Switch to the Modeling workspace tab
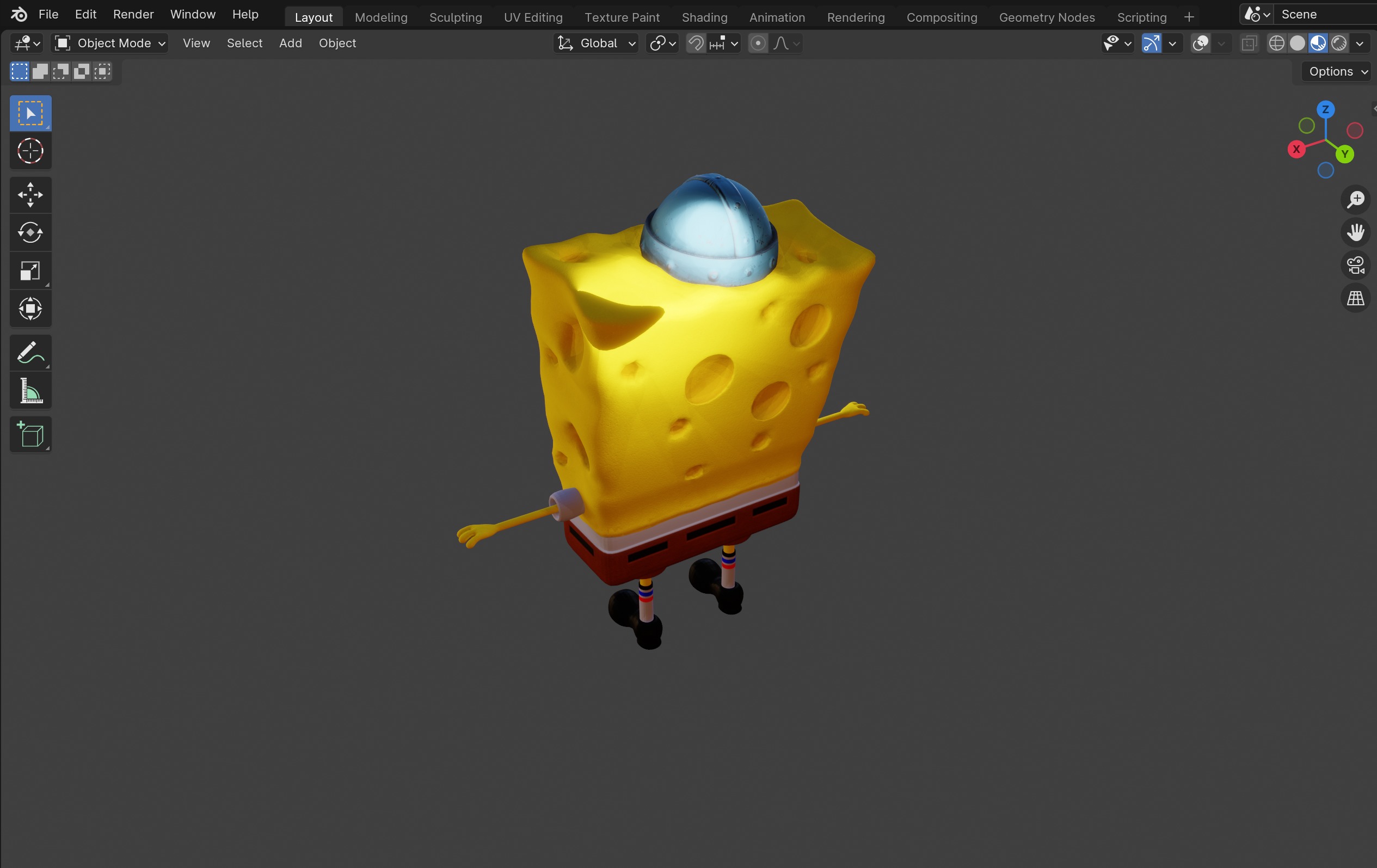Image resolution: width=1377 pixels, height=868 pixels. 382,17
